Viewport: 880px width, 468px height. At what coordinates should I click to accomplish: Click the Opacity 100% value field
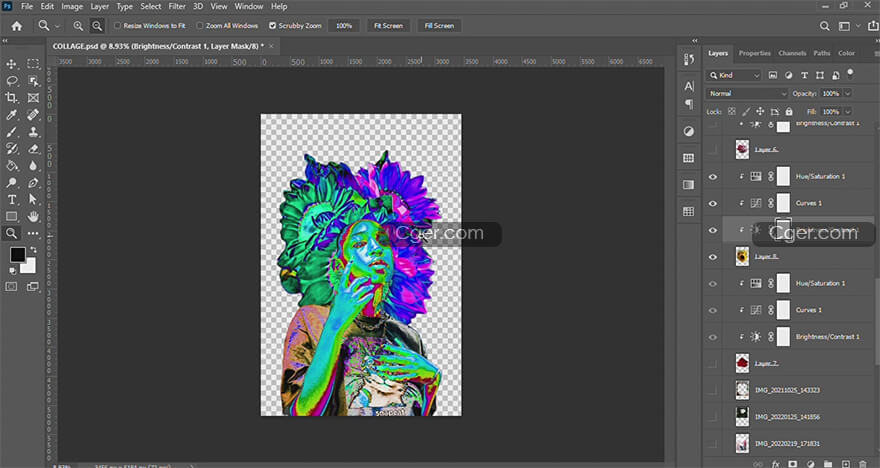[831, 94]
